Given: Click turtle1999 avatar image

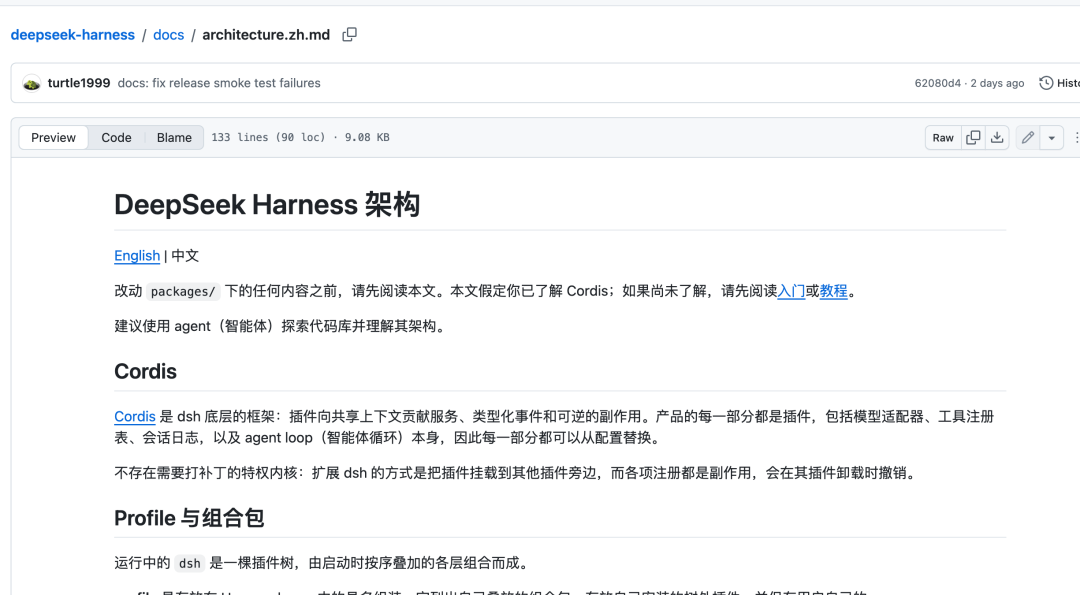Looking at the screenshot, I should (31, 83).
